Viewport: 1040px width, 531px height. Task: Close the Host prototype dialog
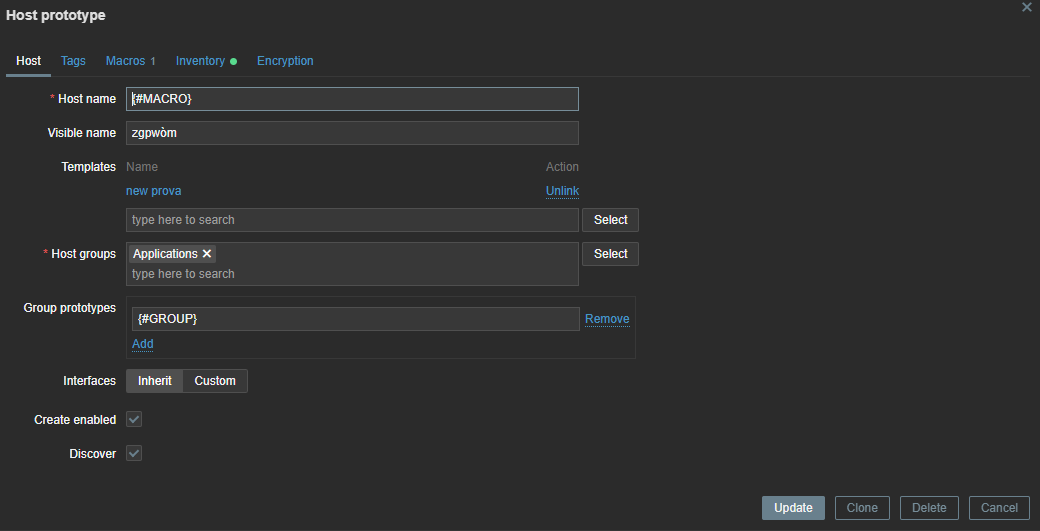point(1026,7)
